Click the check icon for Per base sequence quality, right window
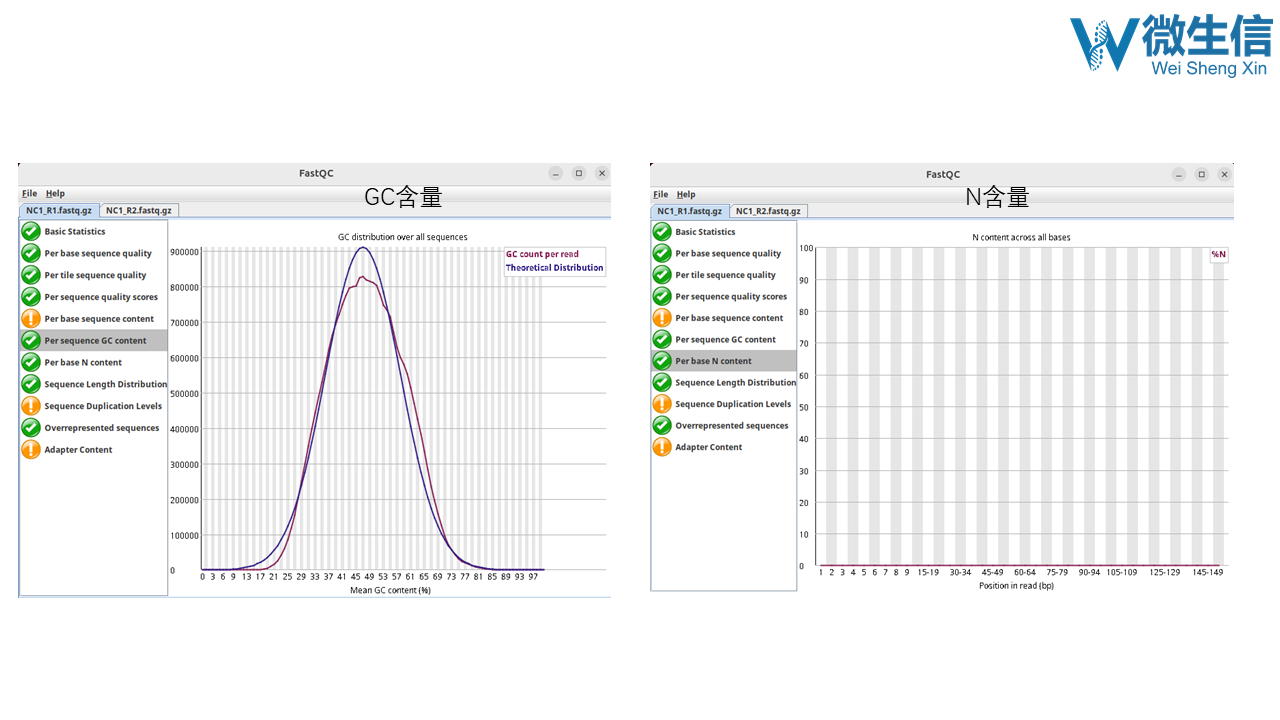 (x=662, y=254)
